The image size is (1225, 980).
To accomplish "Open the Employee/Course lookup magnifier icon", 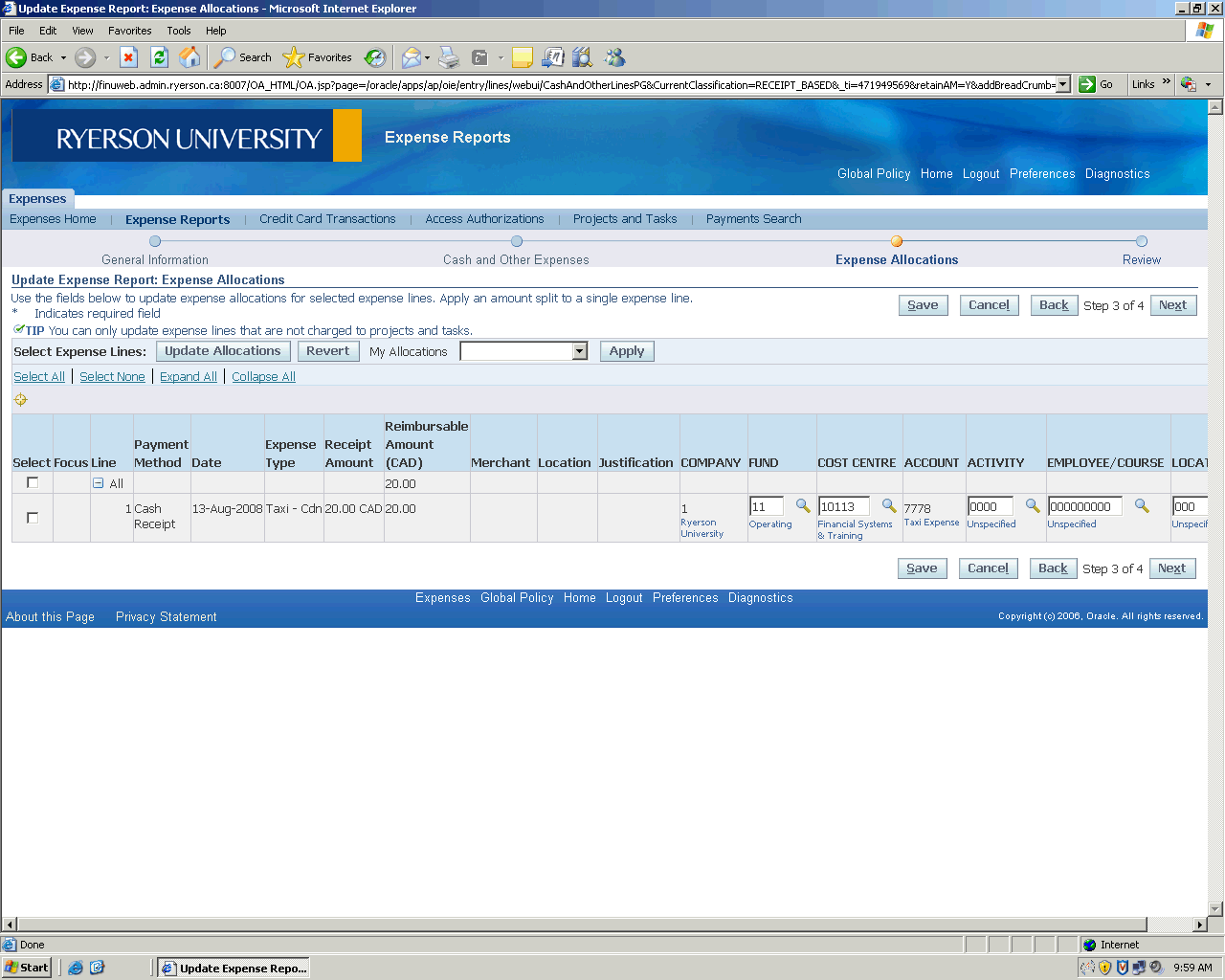I will pos(1142,506).
